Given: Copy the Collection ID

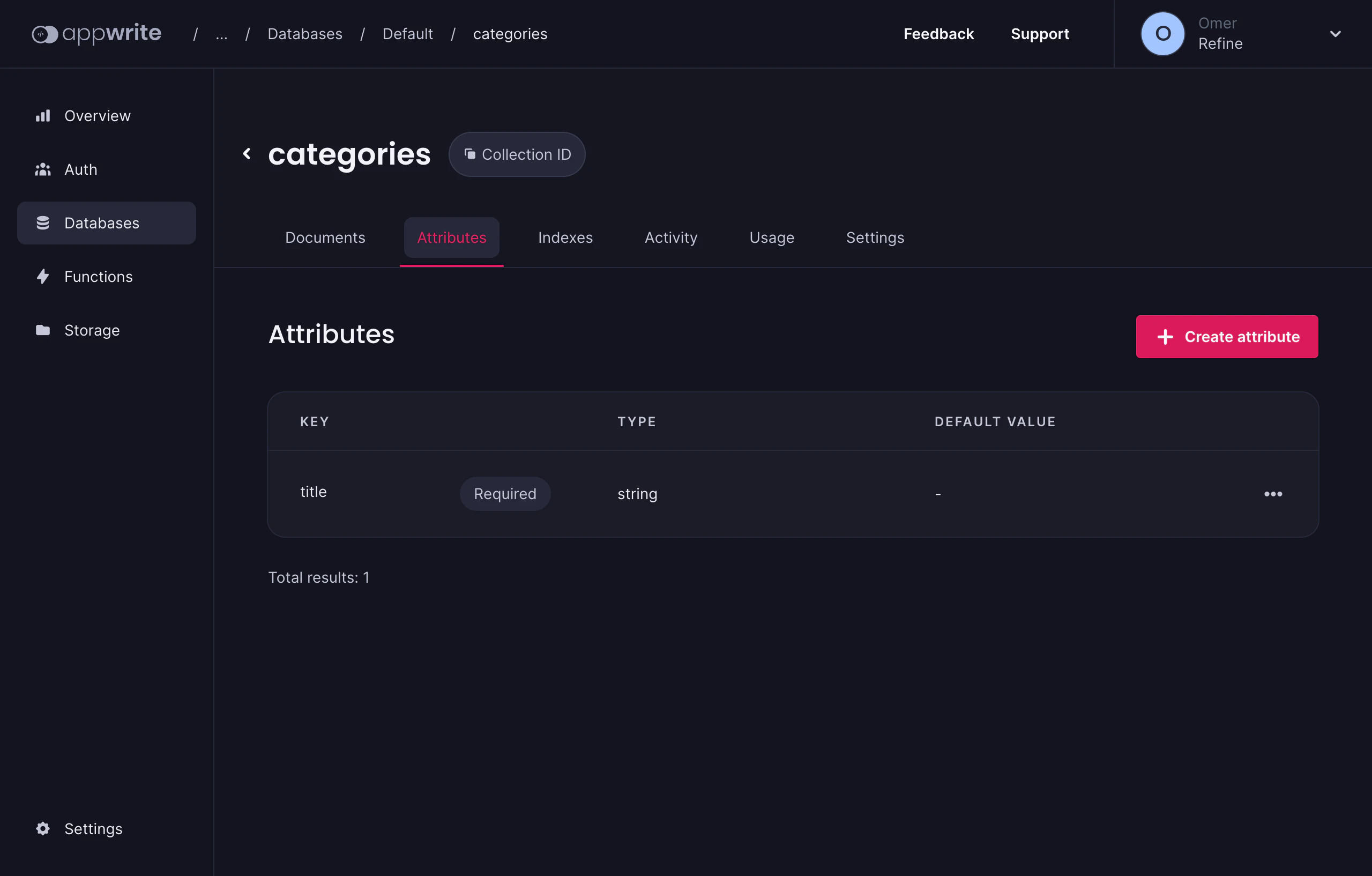Looking at the screenshot, I should click(516, 154).
